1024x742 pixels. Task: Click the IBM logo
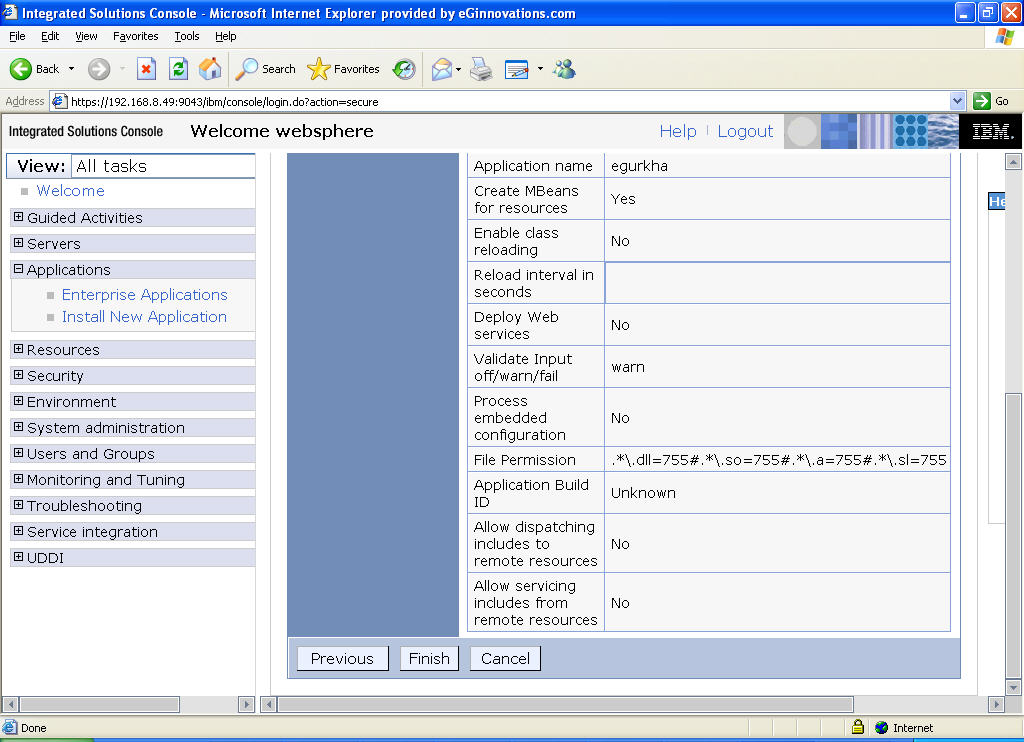991,131
